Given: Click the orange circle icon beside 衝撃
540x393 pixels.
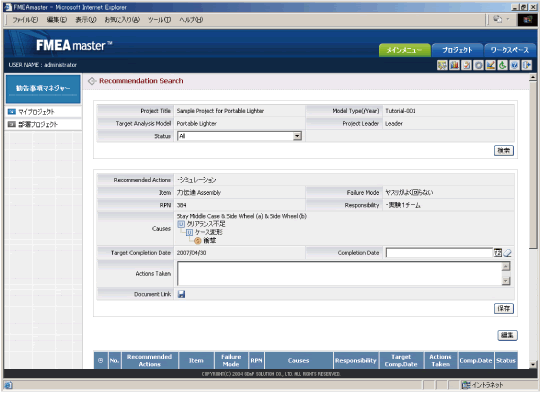Looking at the screenshot, I should click(198, 241).
